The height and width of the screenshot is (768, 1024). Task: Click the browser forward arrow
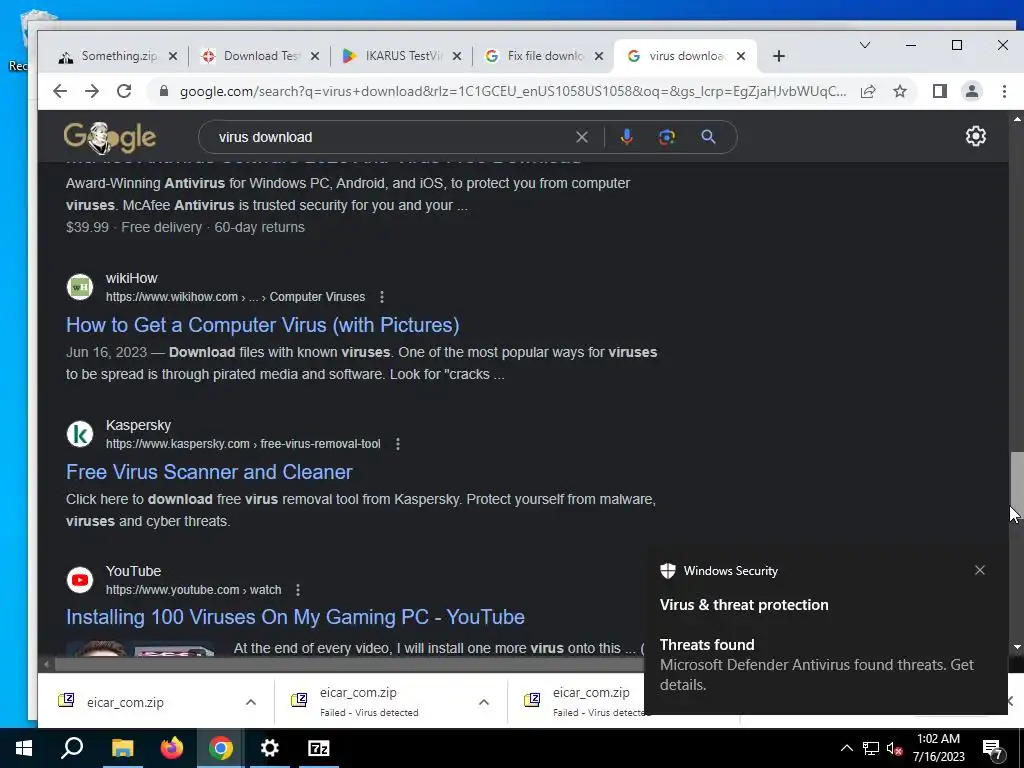91,91
